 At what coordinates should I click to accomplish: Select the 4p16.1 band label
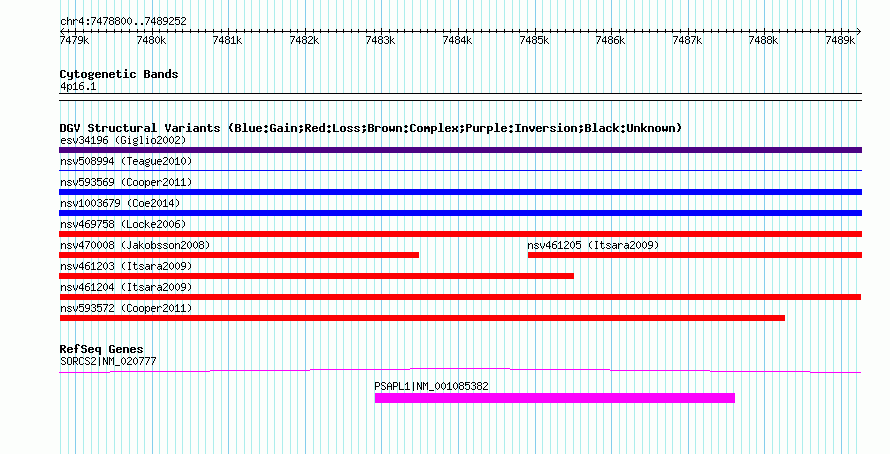click(78, 87)
